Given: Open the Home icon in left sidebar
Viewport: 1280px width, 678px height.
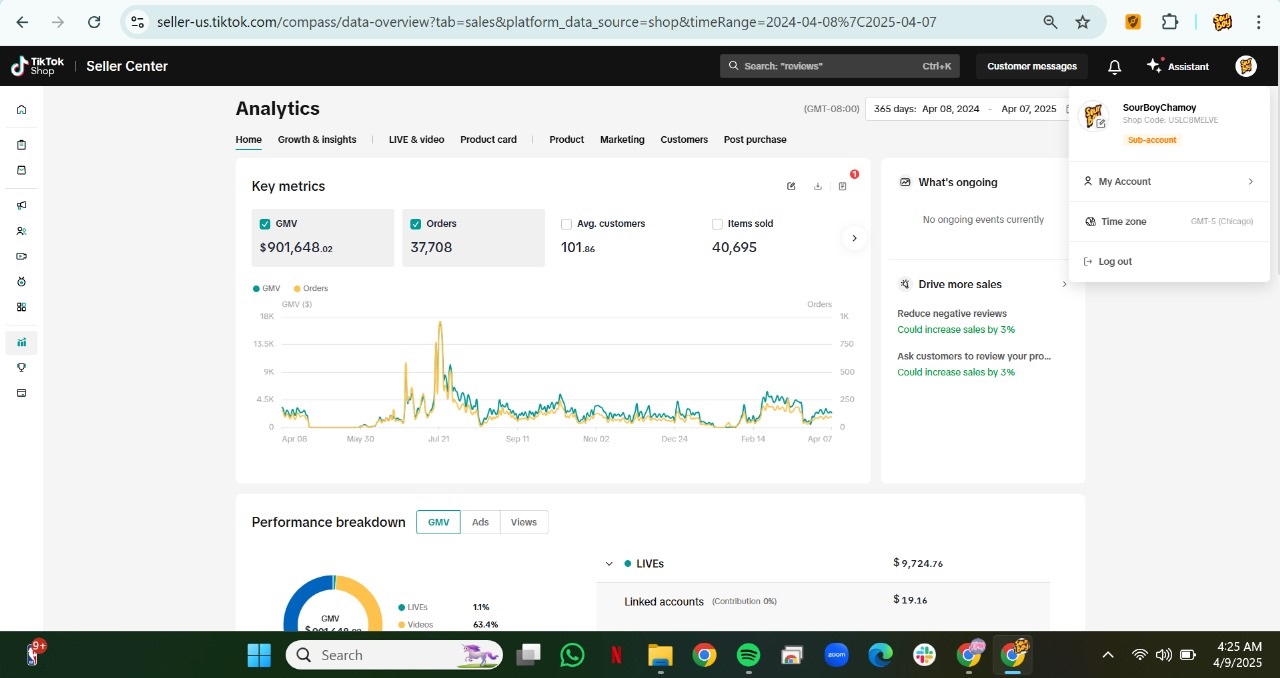Looking at the screenshot, I should [x=21, y=110].
